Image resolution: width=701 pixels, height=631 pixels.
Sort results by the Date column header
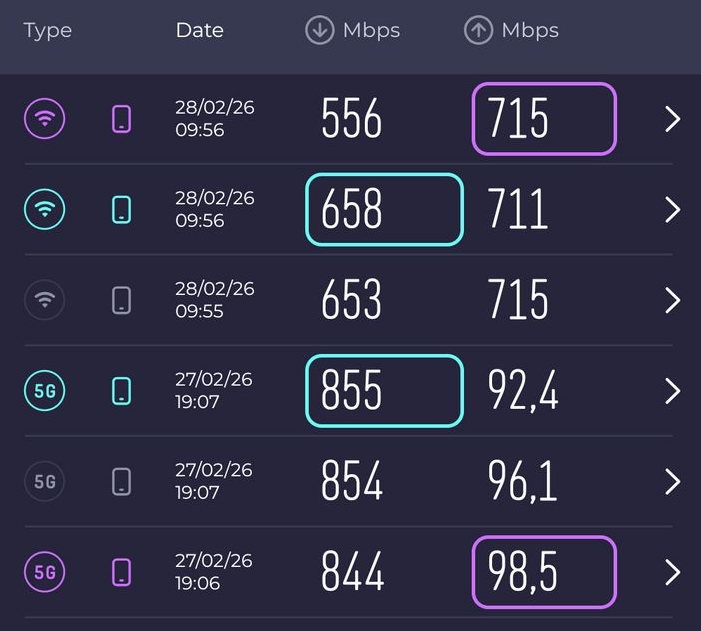click(x=199, y=31)
